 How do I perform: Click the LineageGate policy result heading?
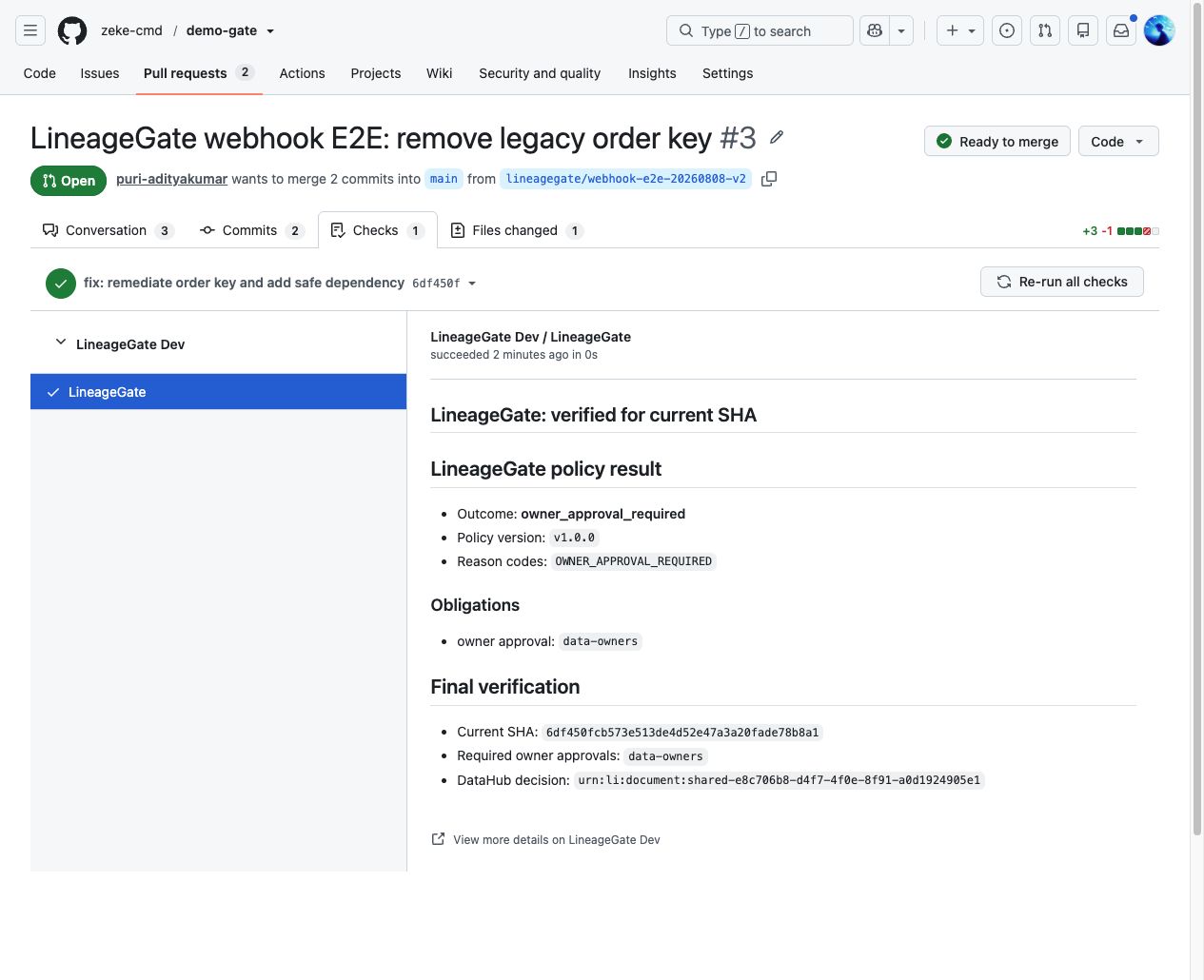click(x=546, y=469)
